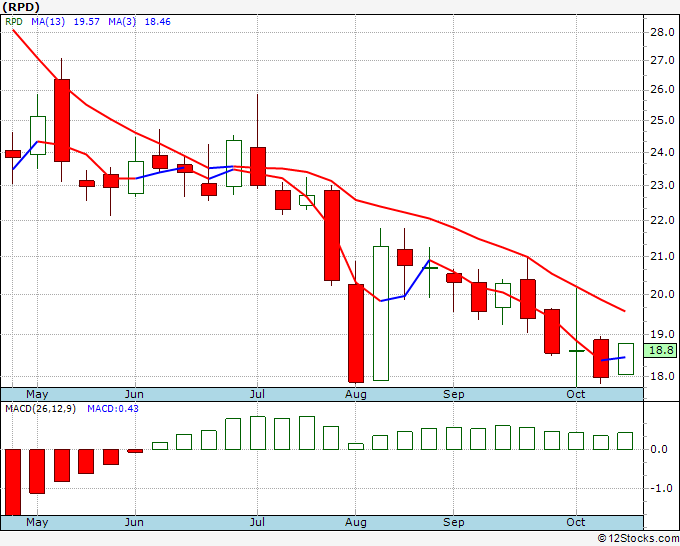Click Jun on the MACD panel time axis
This screenshot has width=680, height=546.
(134, 522)
